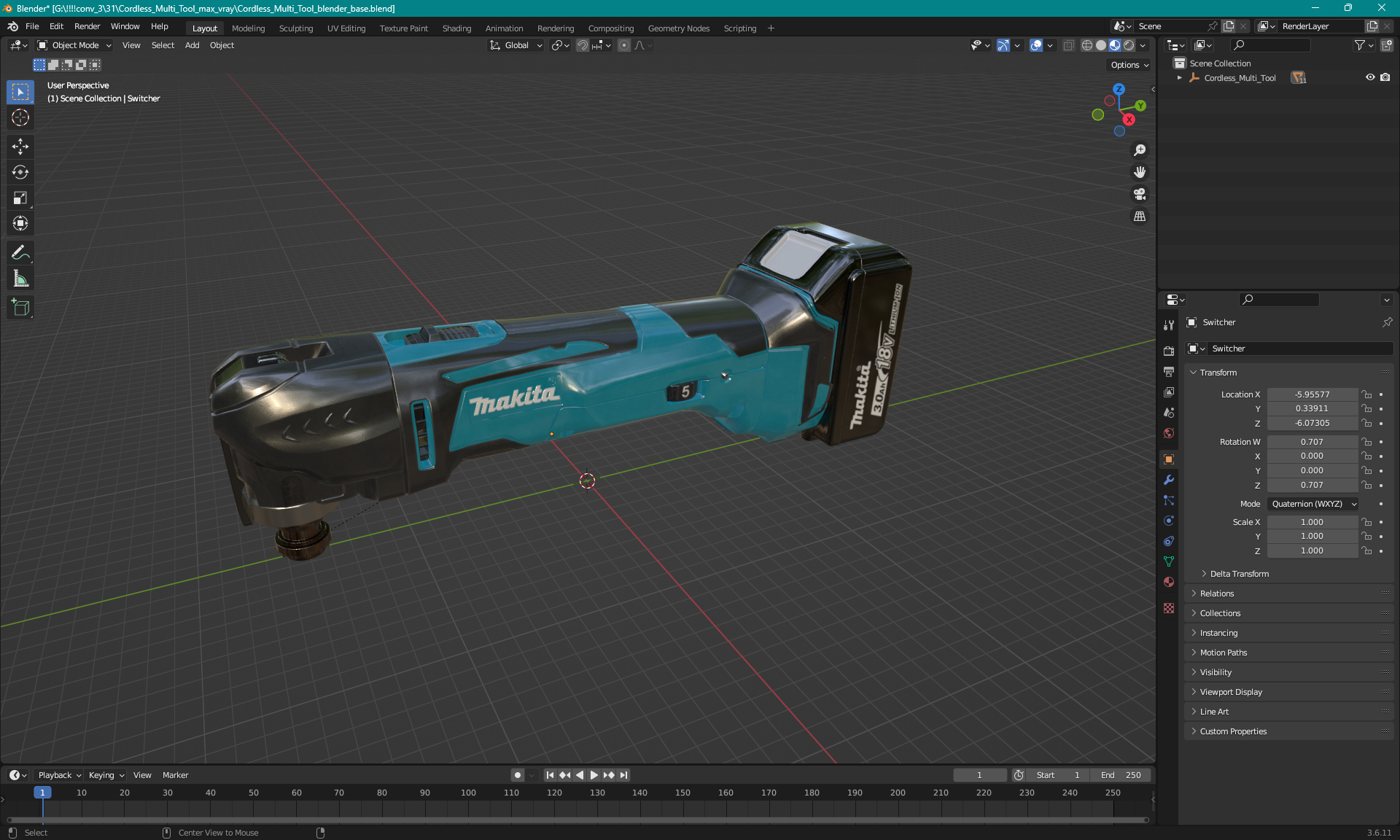This screenshot has height=840, width=1400.
Task: Open the timeline Keying popover
Action: 106,775
